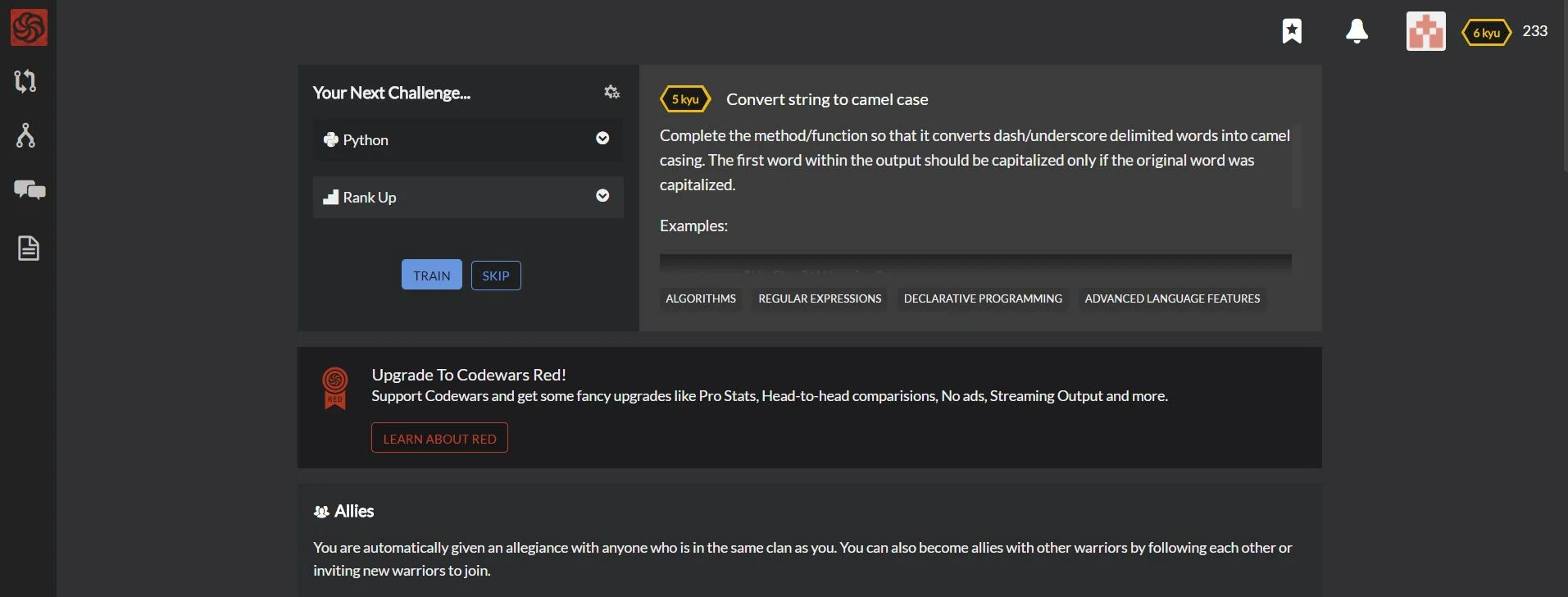Viewport: 1568px width, 597px height.
Task: Click 'Upgrade To Codewars Red!' heading
Action: (469, 375)
